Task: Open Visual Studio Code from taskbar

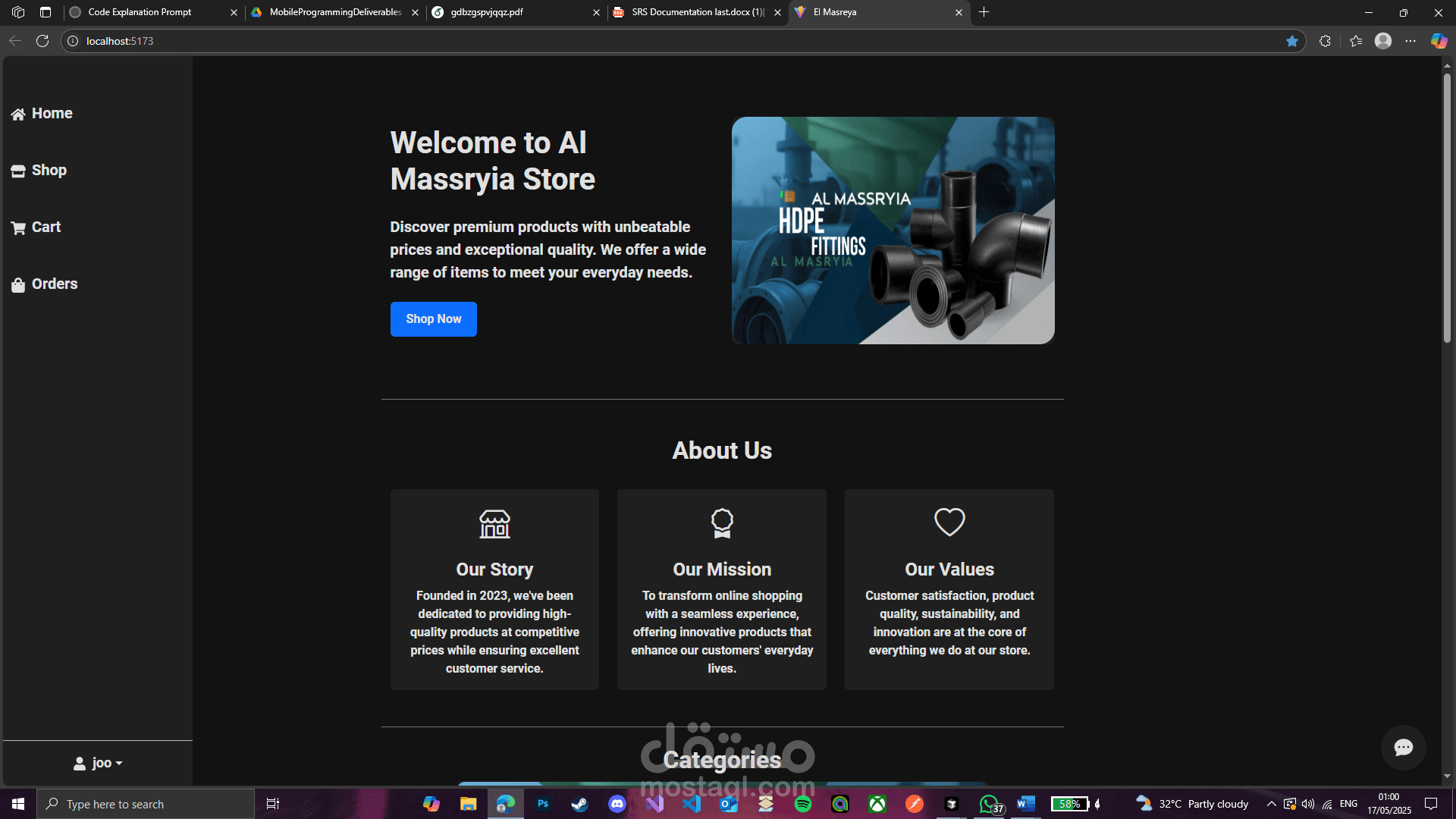Action: (x=692, y=804)
